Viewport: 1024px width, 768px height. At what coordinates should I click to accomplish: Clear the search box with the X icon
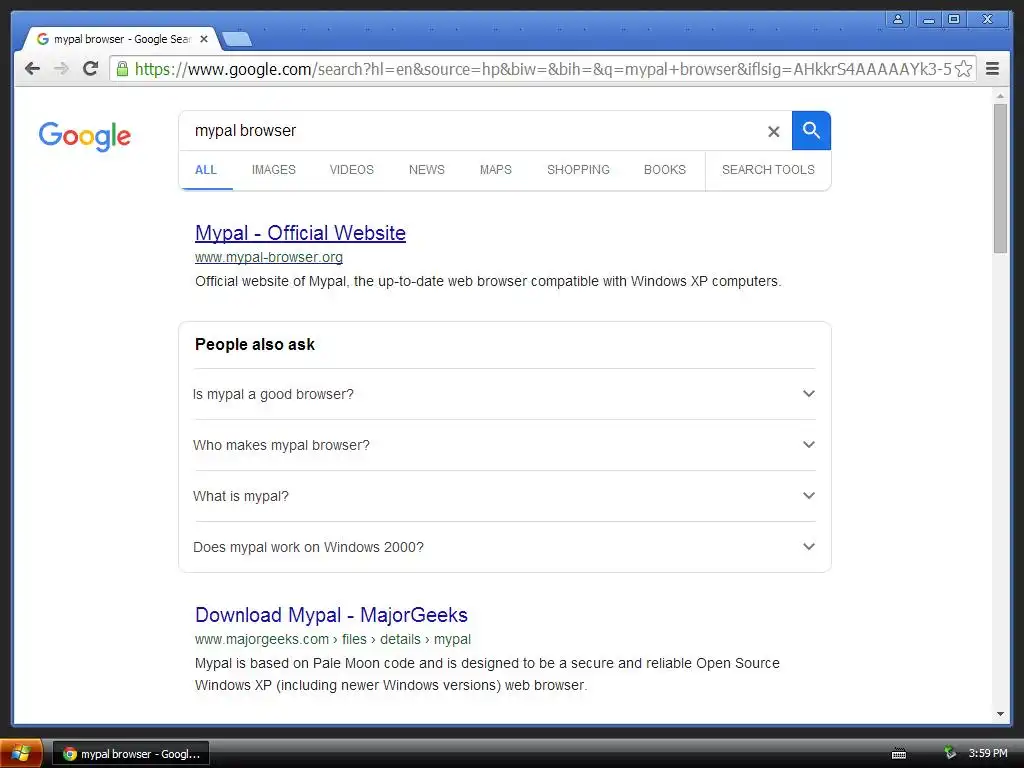pos(774,131)
